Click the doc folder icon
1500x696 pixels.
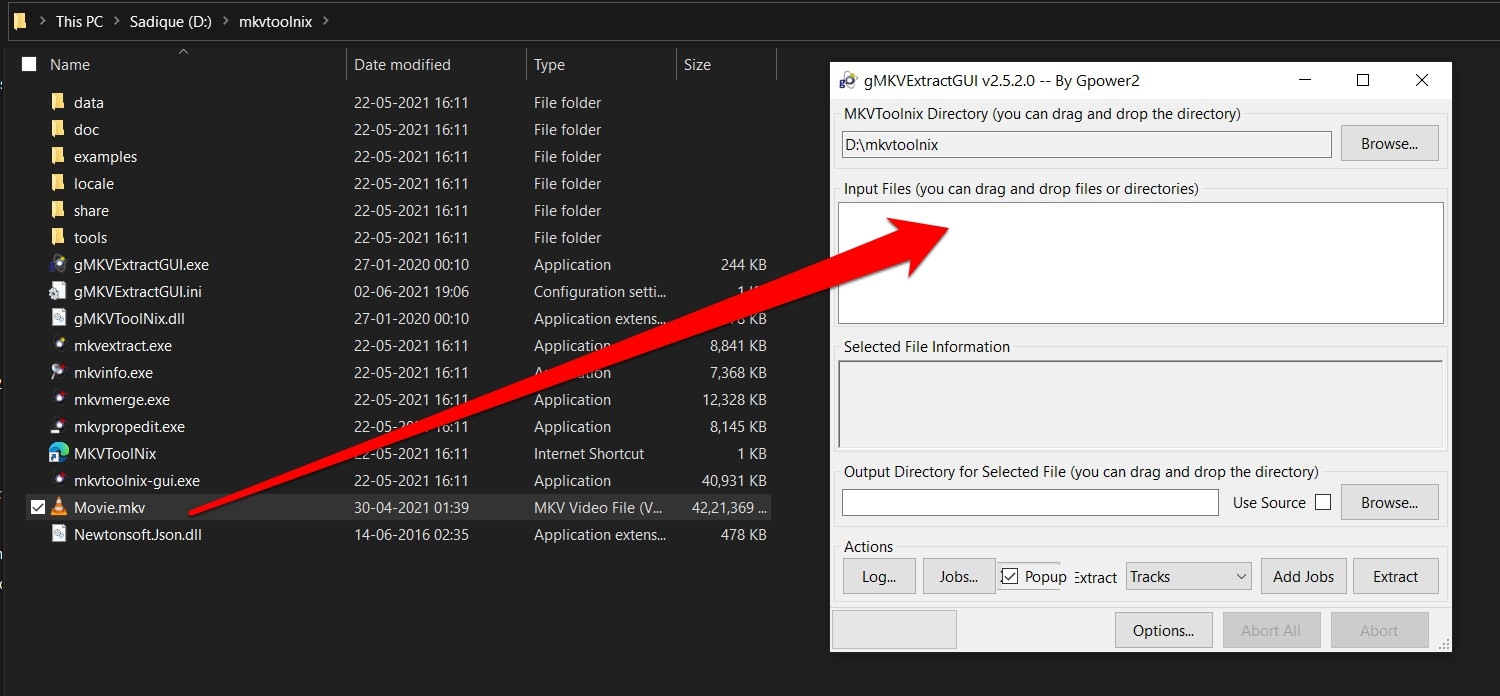(x=58, y=129)
